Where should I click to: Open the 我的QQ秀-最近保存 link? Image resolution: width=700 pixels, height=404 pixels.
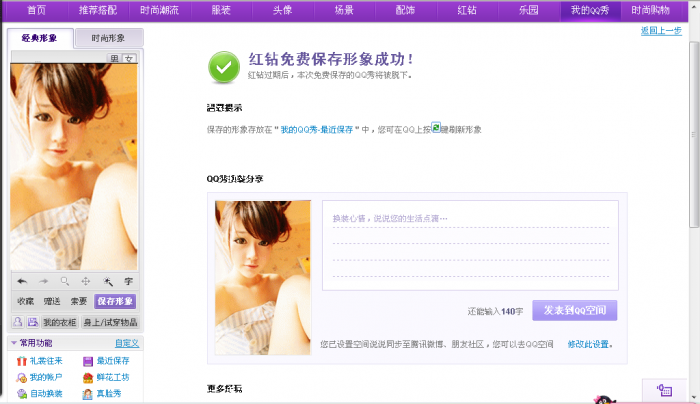click(x=317, y=130)
